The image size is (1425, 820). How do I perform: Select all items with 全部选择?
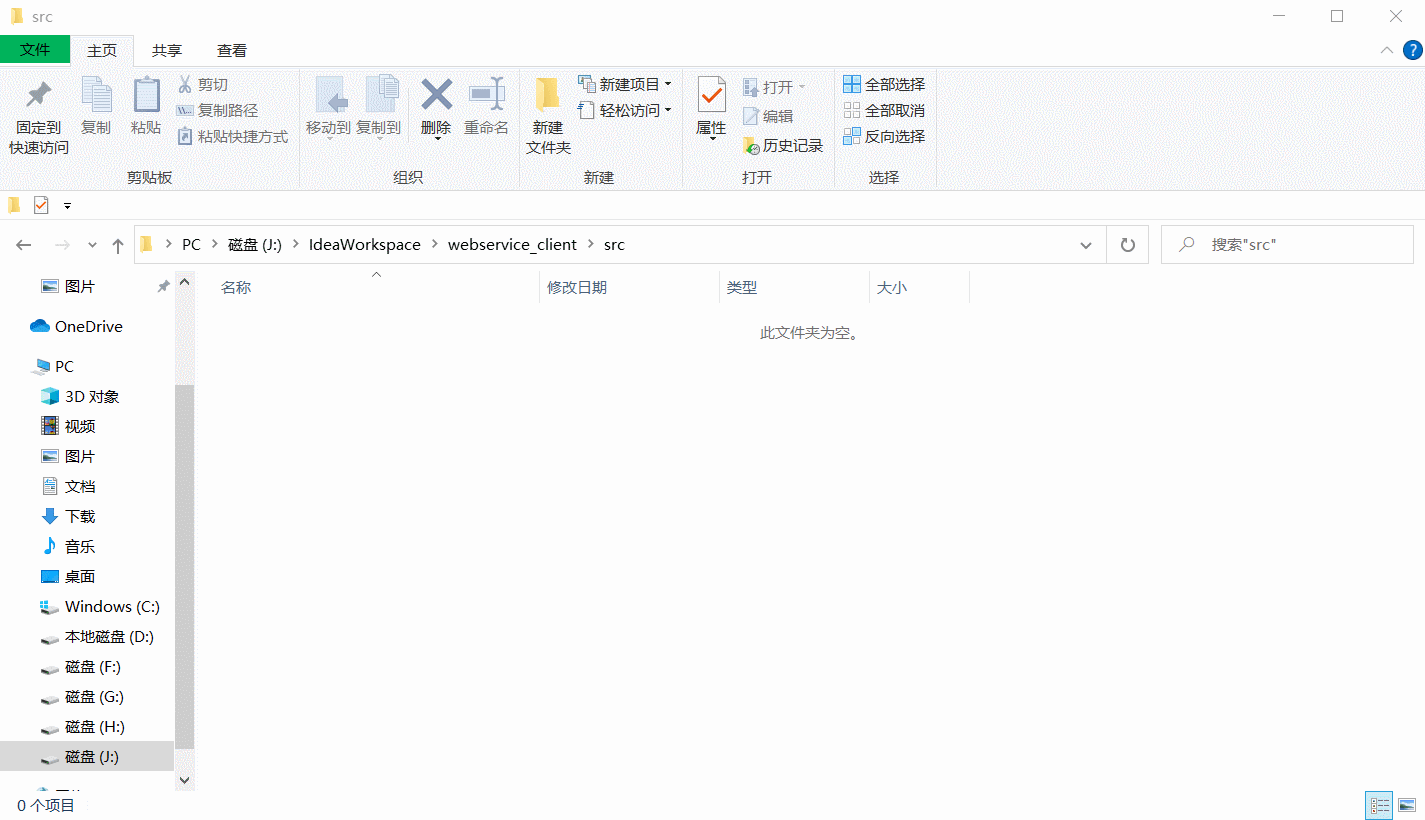point(884,84)
